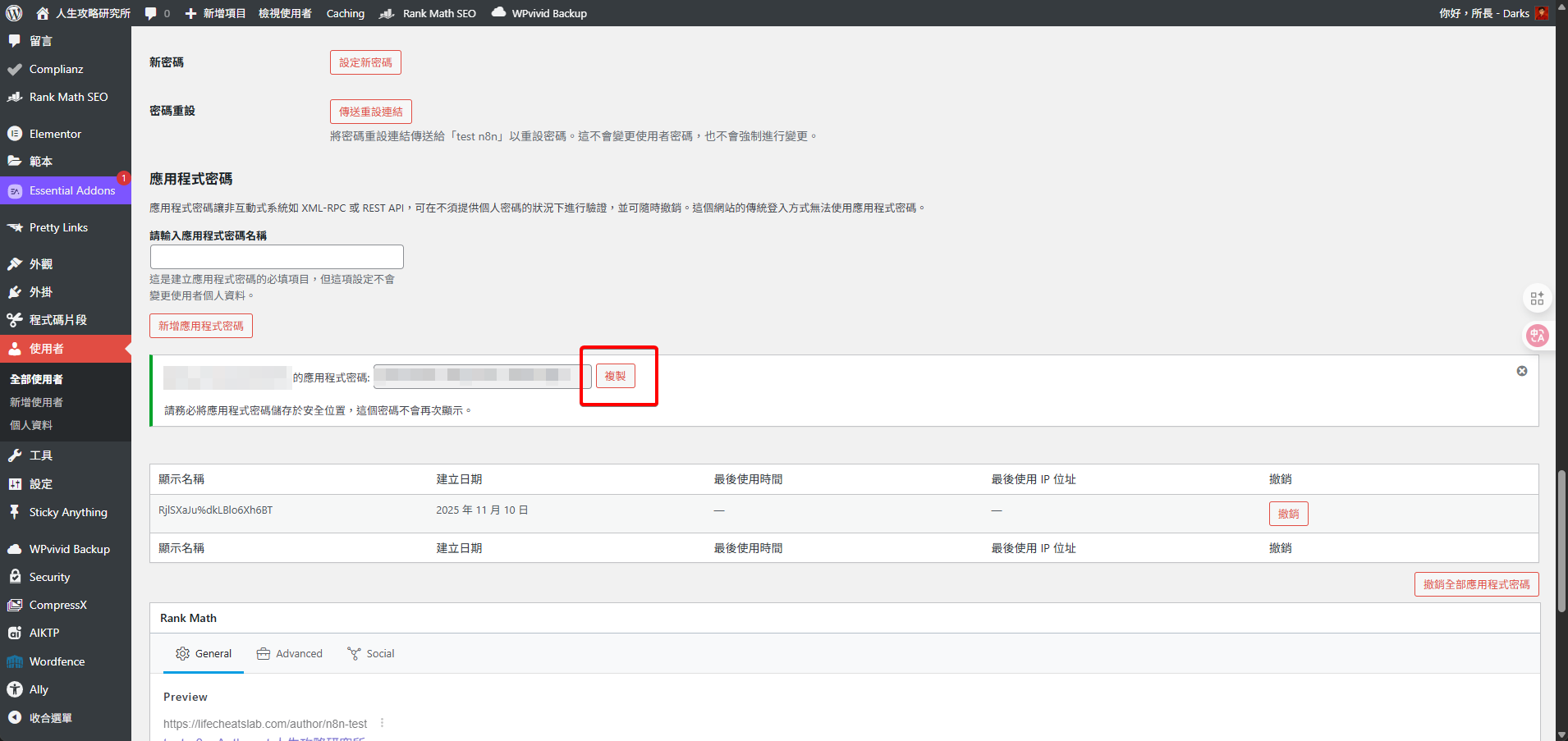Switch to the Advanced tab in Rank Math
This screenshot has width=1568, height=741.
(x=290, y=653)
